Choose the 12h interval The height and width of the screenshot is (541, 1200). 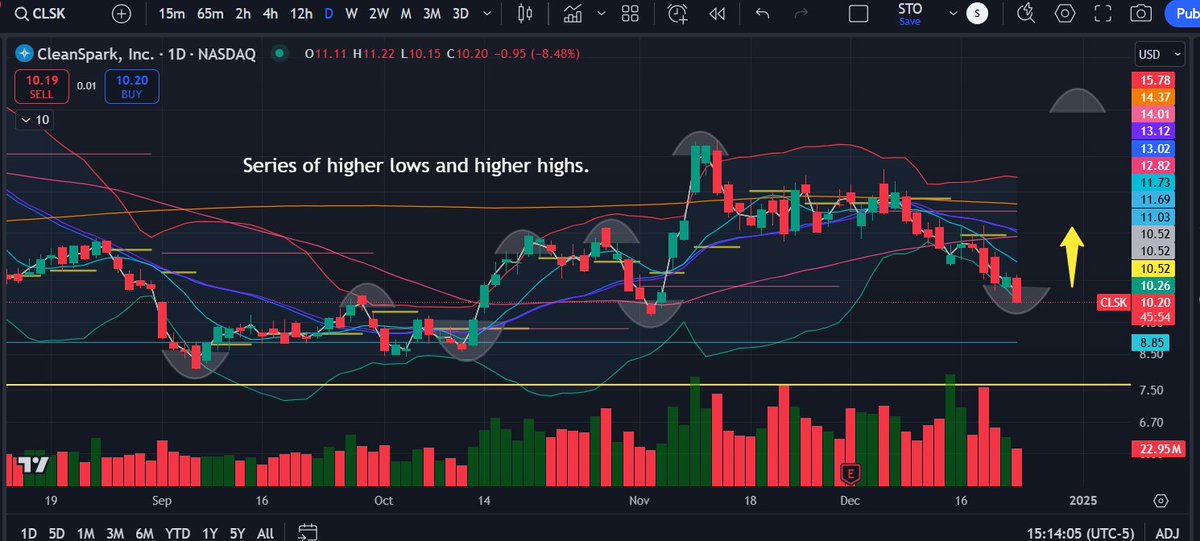tap(301, 14)
